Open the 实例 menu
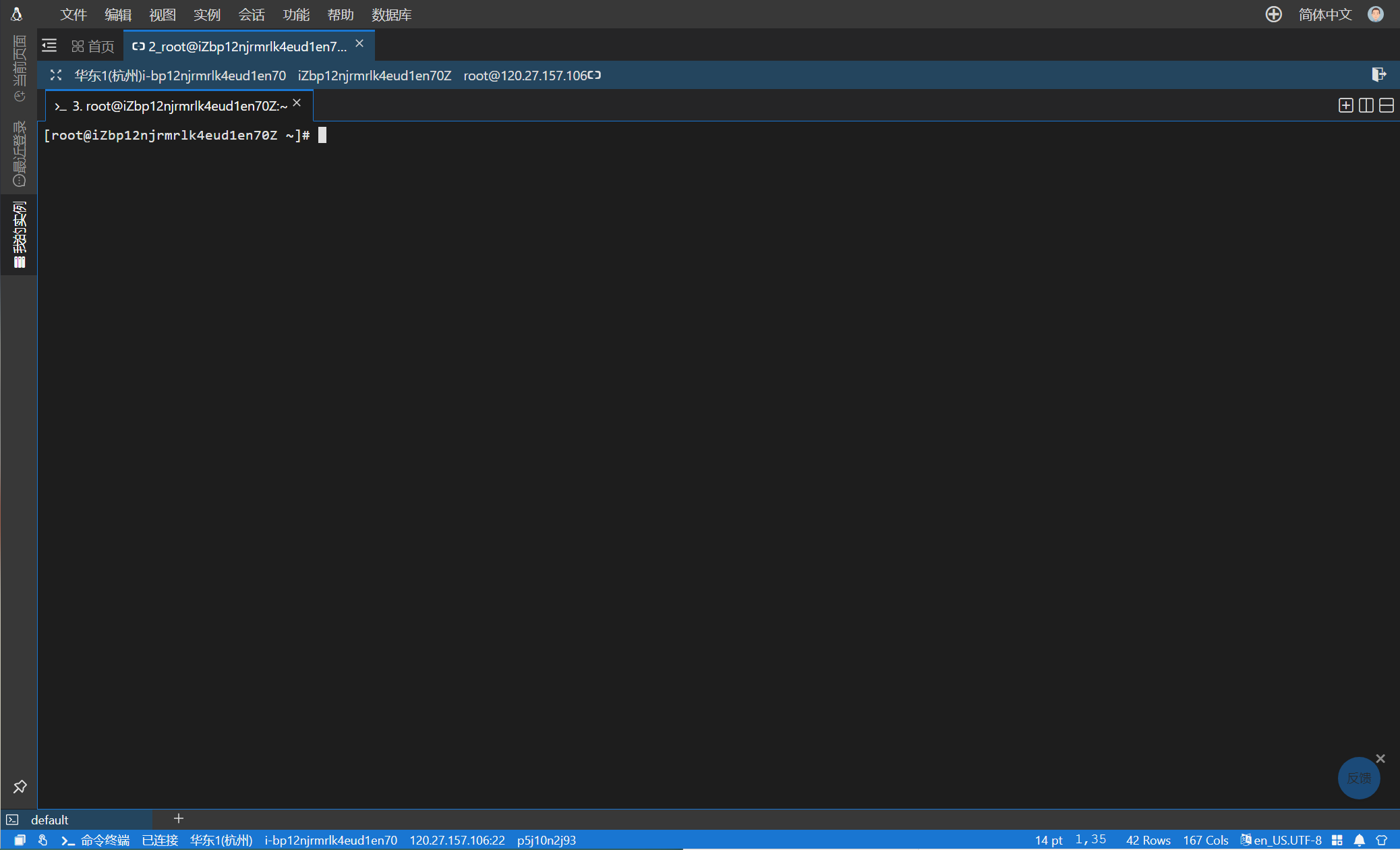The width and height of the screenshot is (1400, 850). click(207, 14)
